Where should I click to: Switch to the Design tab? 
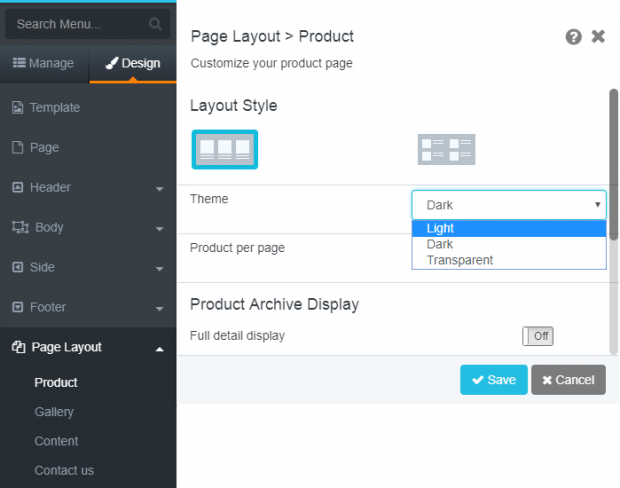point(133,64)
